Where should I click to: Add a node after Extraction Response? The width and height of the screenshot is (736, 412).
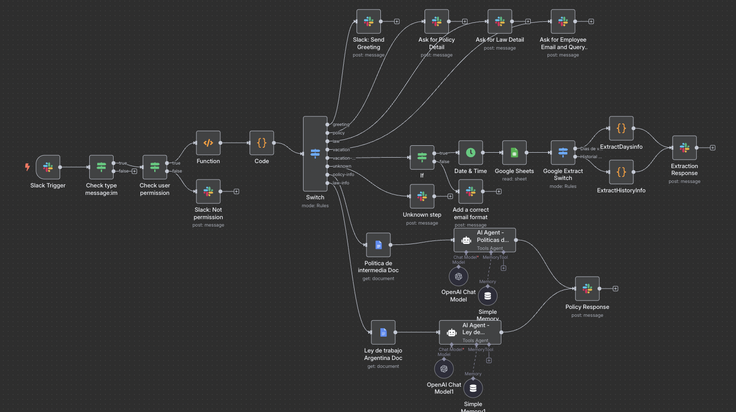coord(713,148)
